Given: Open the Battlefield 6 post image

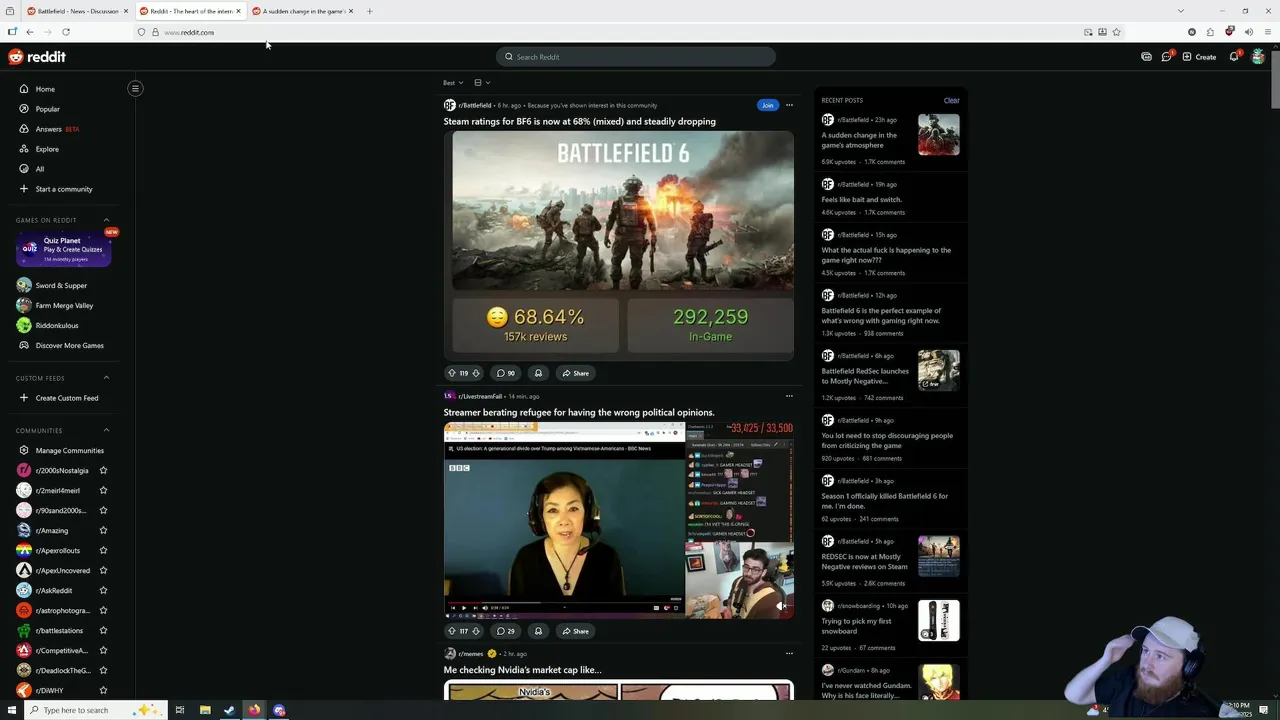Looking at the screenshot, I should (619, 245).
